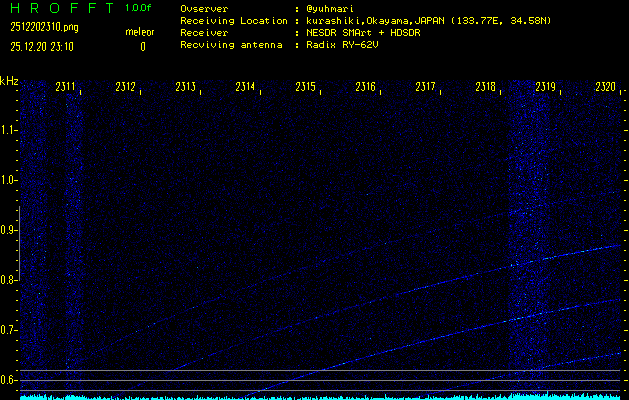Image resolution: width=629 pixels, height=400 pixels.
Task: Click the 2319 time marker
Action: (x=545, y=87)
